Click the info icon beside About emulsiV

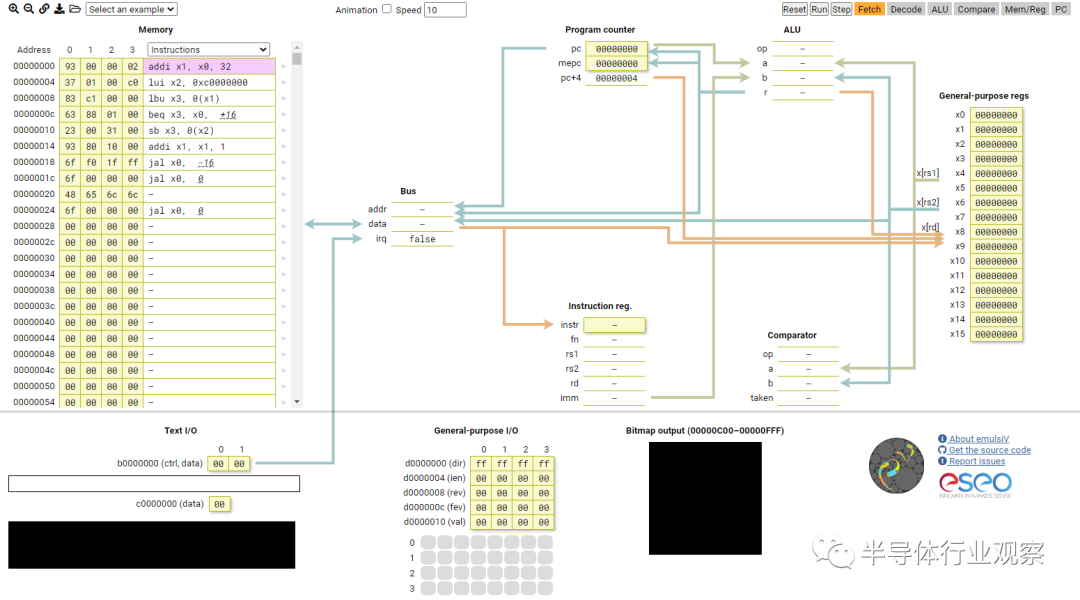942,439
